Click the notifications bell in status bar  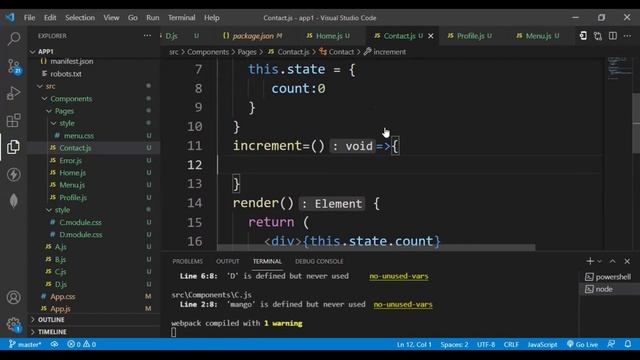[x=628, y=344]
